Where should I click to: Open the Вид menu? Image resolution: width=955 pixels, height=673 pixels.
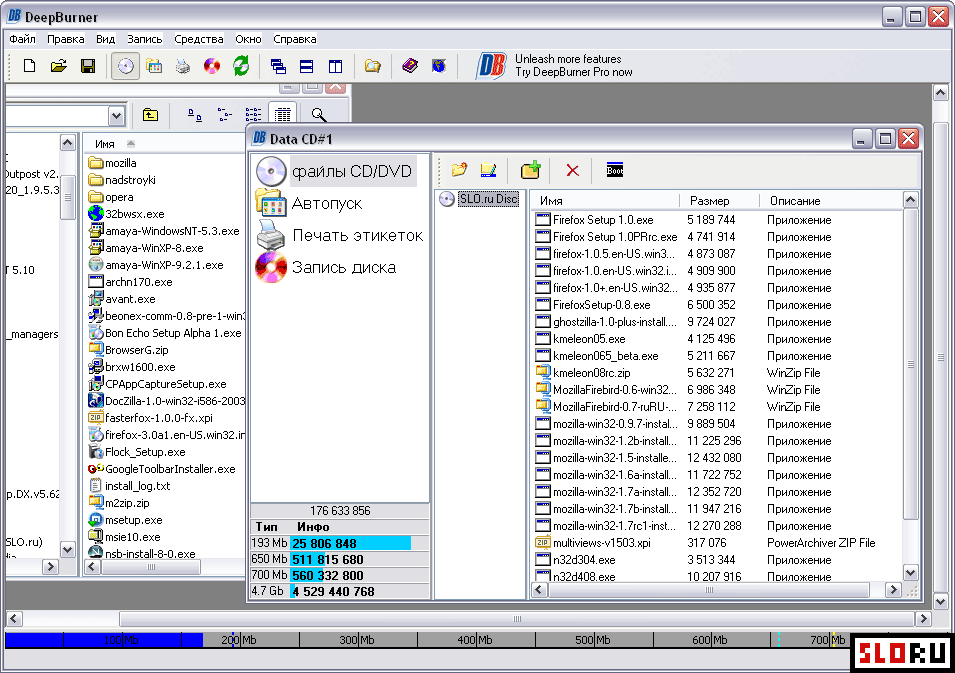(x=105, y=39)
